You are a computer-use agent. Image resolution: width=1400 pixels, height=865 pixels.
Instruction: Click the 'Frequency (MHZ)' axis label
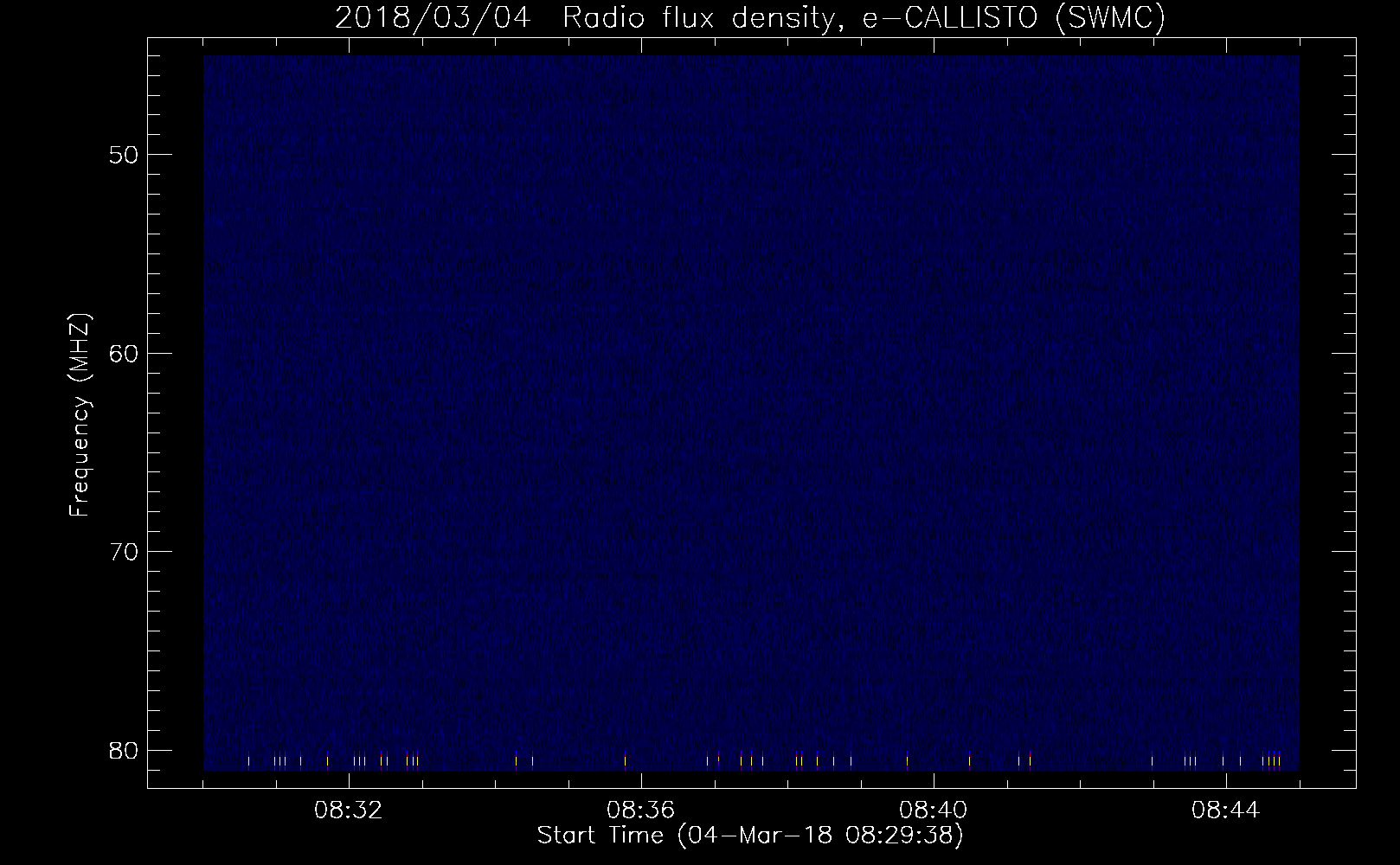coord(80,416)
